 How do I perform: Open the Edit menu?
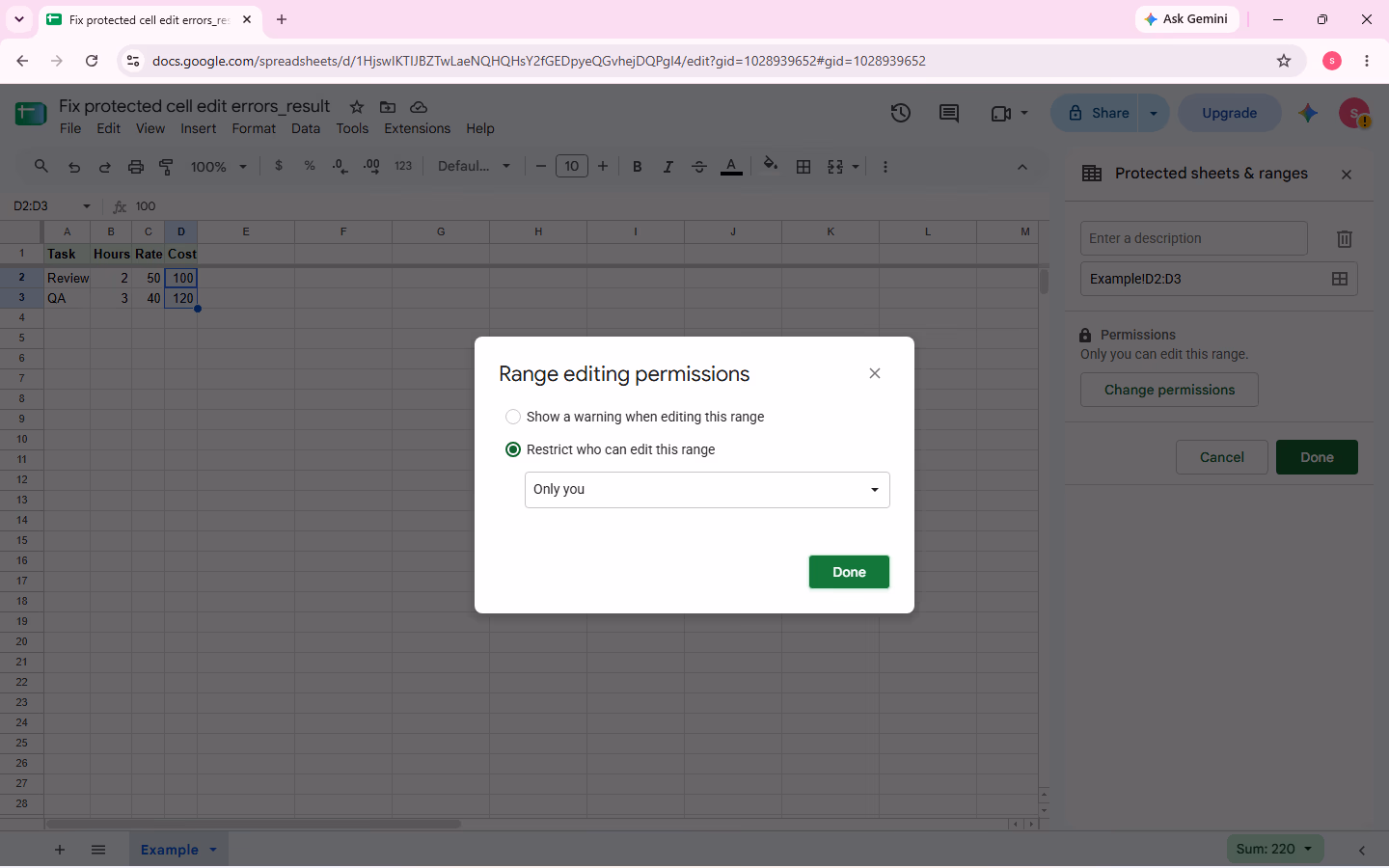[109, 128]
